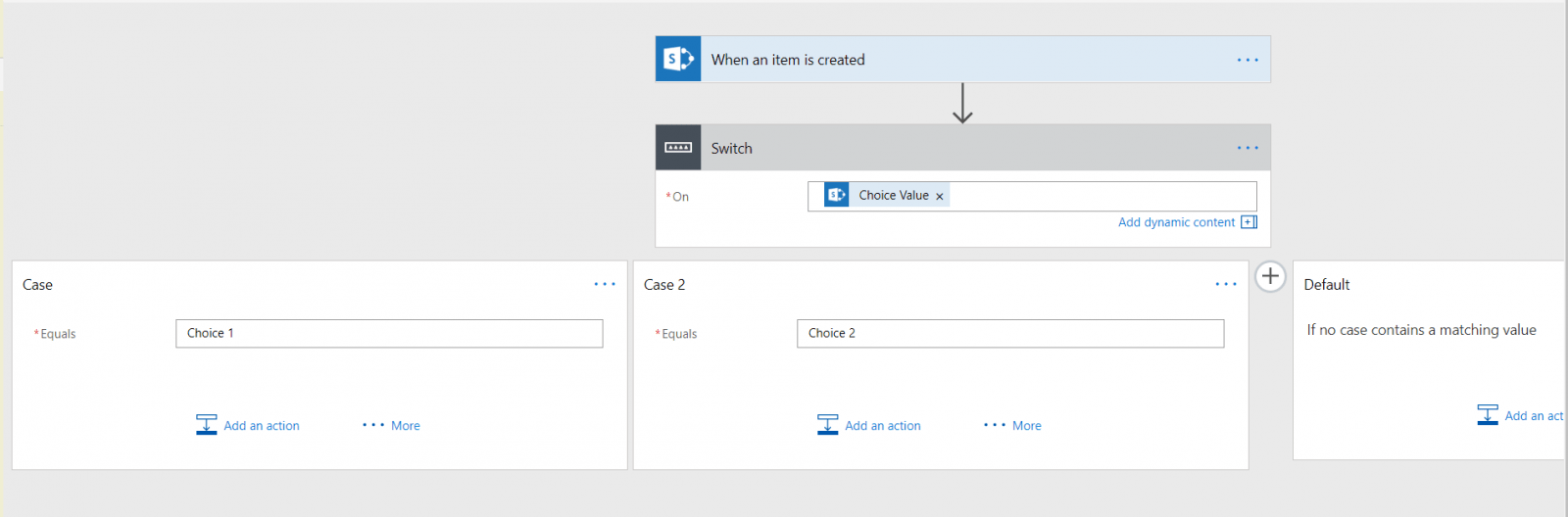Viewport: 1568px width, 517px height.
Task: Click the plus icon to add case
Action: point(1270,276)
